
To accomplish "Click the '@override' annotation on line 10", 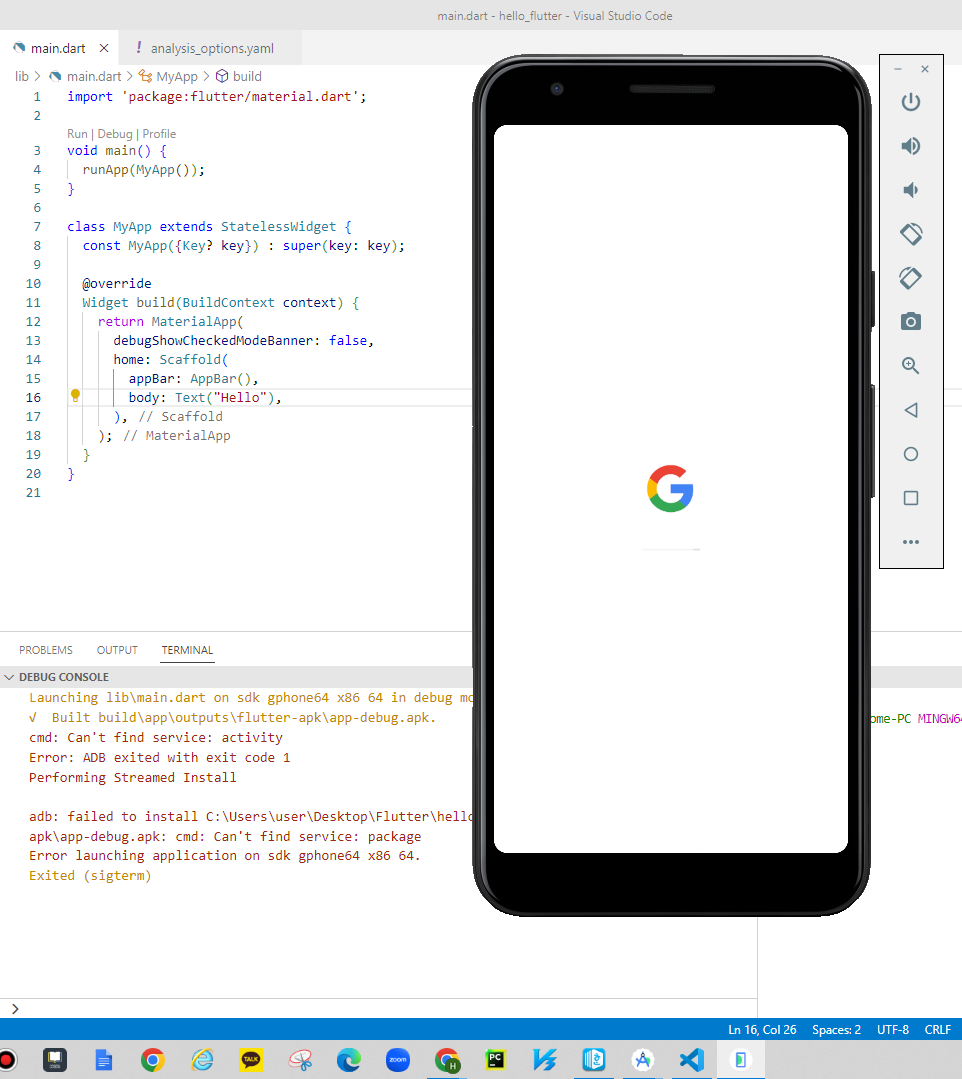I will pos(116,283).
